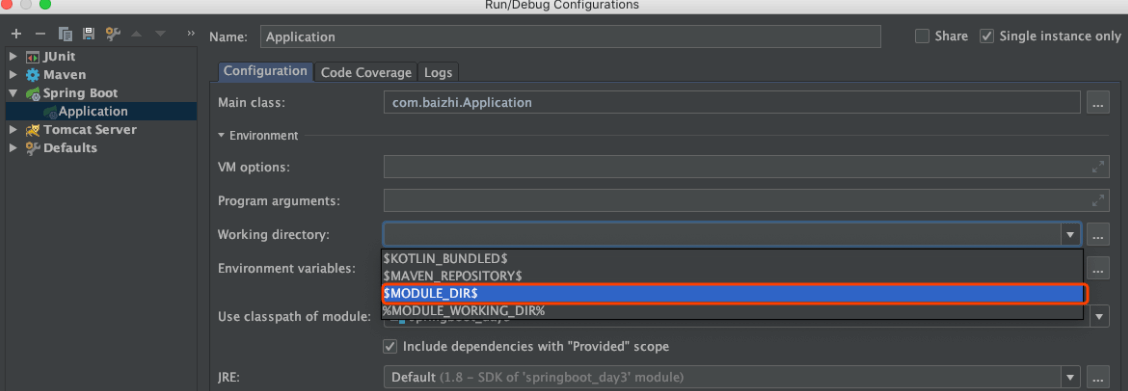Switch to the Logs tab
The height and width of the screenshot is (391, 1128).
tap(438, 72)
